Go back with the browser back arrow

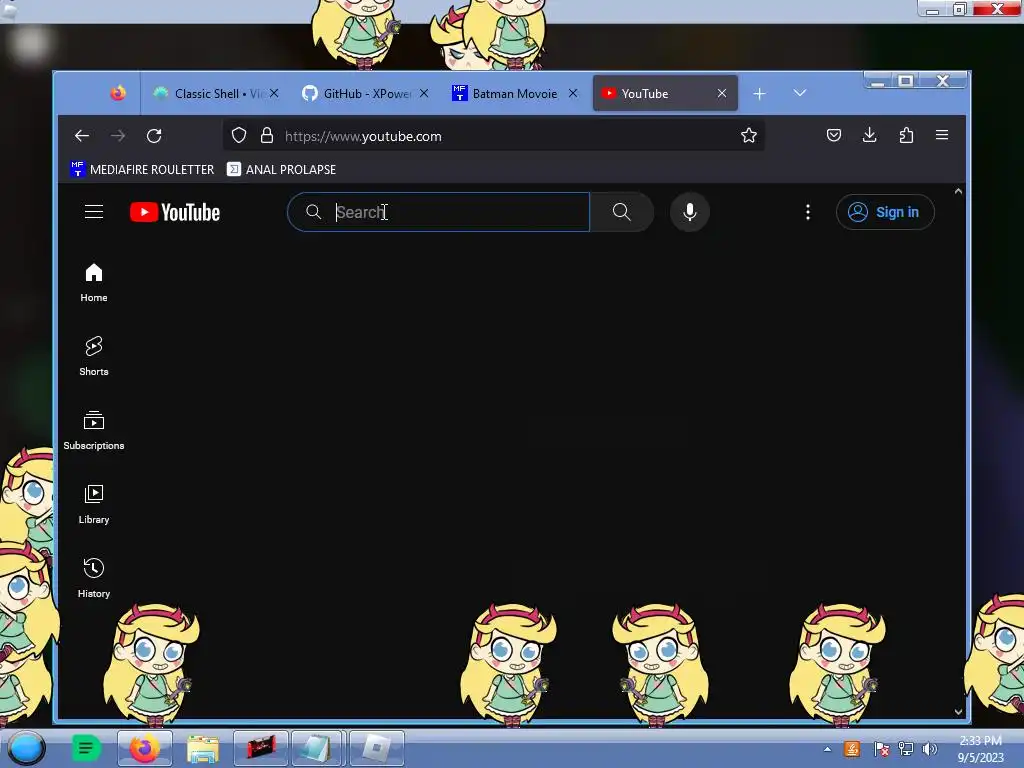pyautogui.click(x=82, y=136)
